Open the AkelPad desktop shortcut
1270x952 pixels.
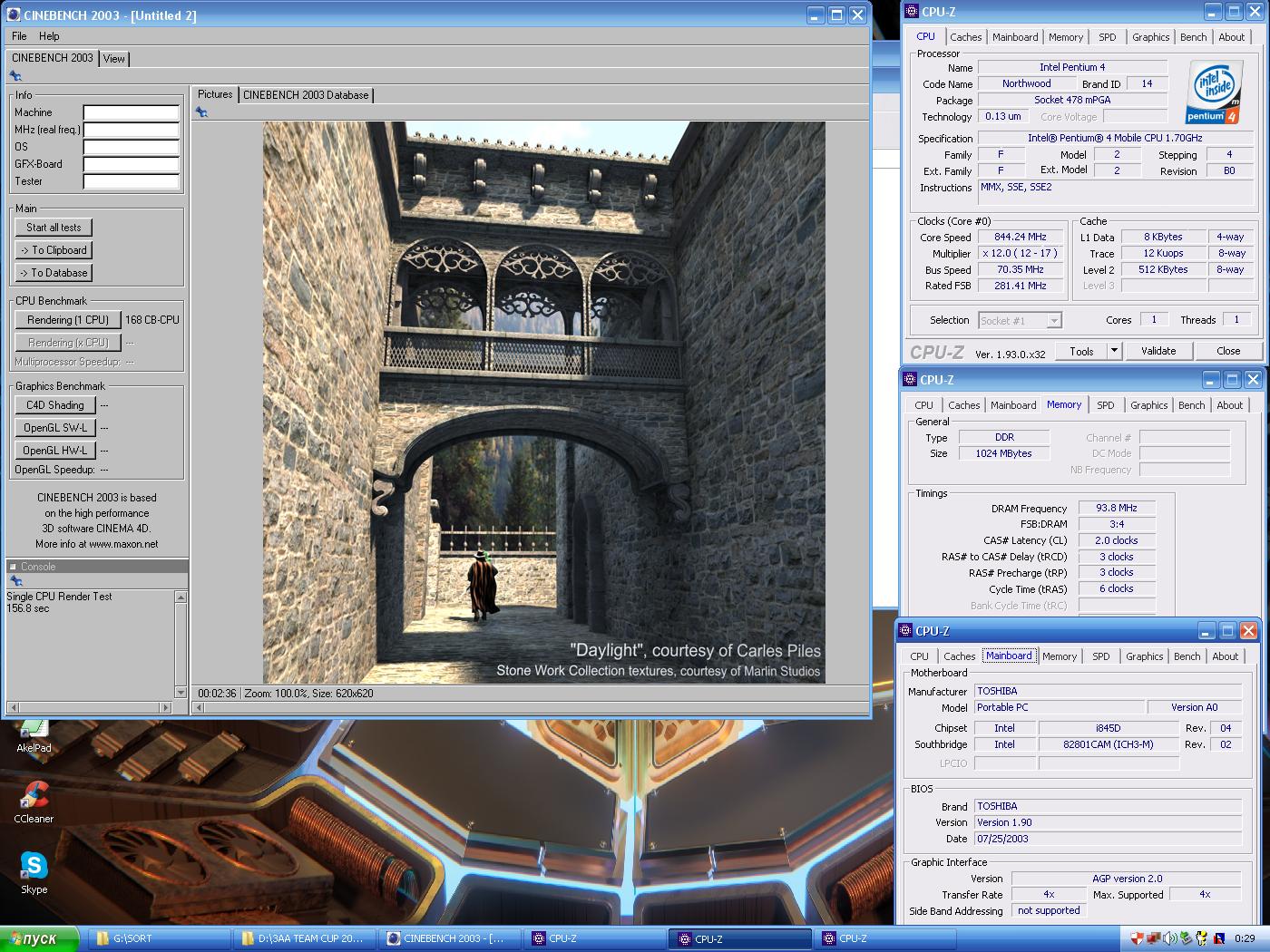click(34, 736)
